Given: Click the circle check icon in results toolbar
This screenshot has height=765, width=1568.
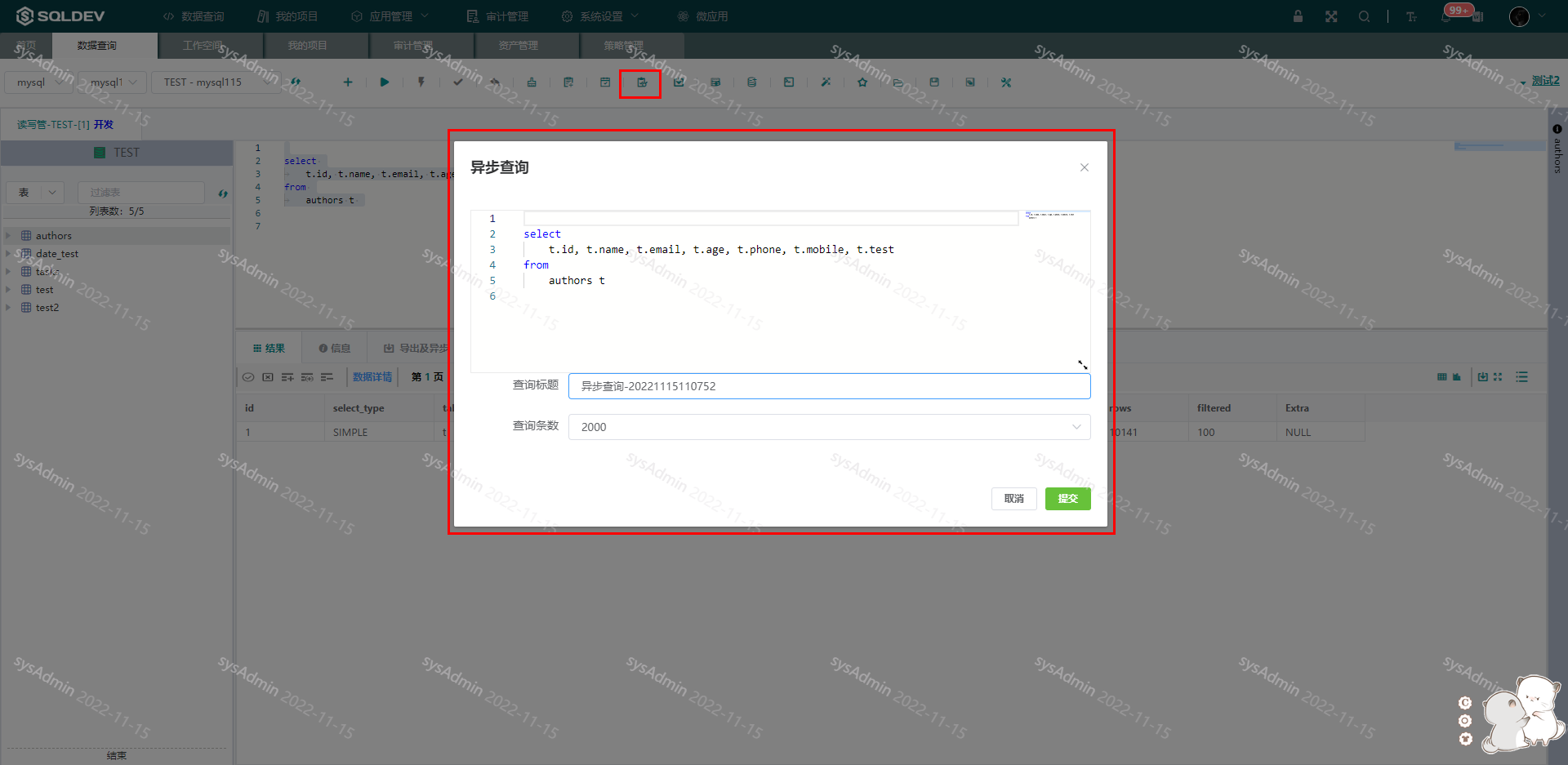Looking at the screenshot, I should [248, 377].
